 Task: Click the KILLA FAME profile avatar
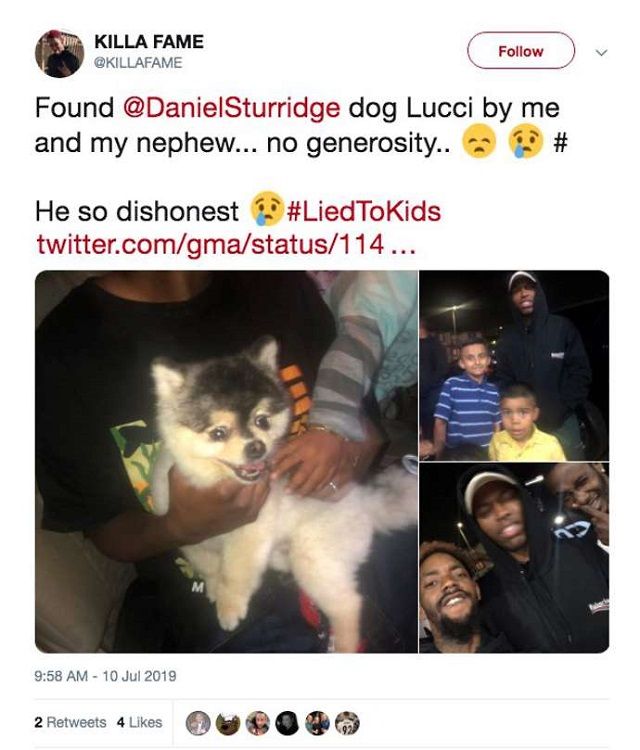point(60,53)
